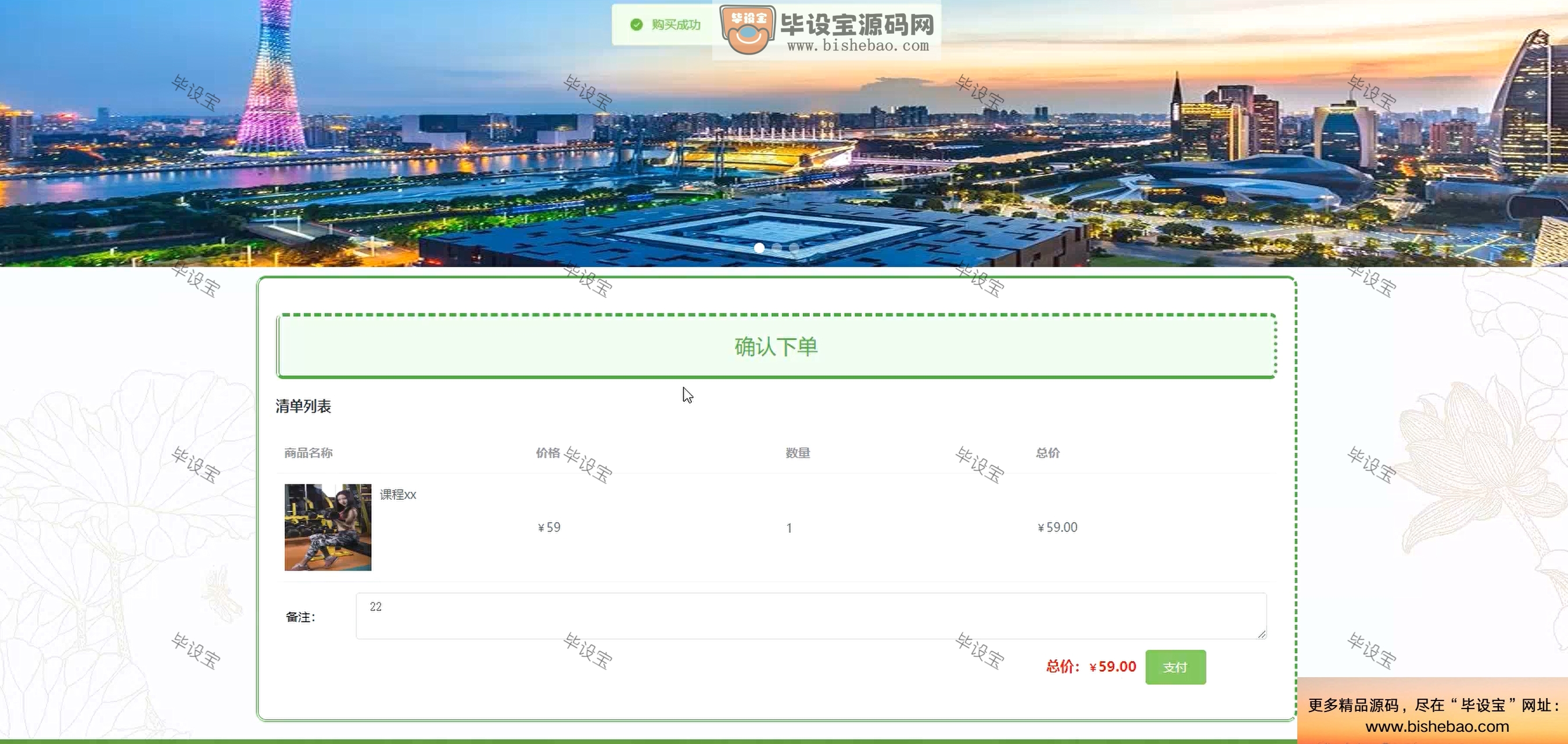This screenshot has width=1568, height=744.
Task: Click the green success checkmark icon
Action: point(636,24)
